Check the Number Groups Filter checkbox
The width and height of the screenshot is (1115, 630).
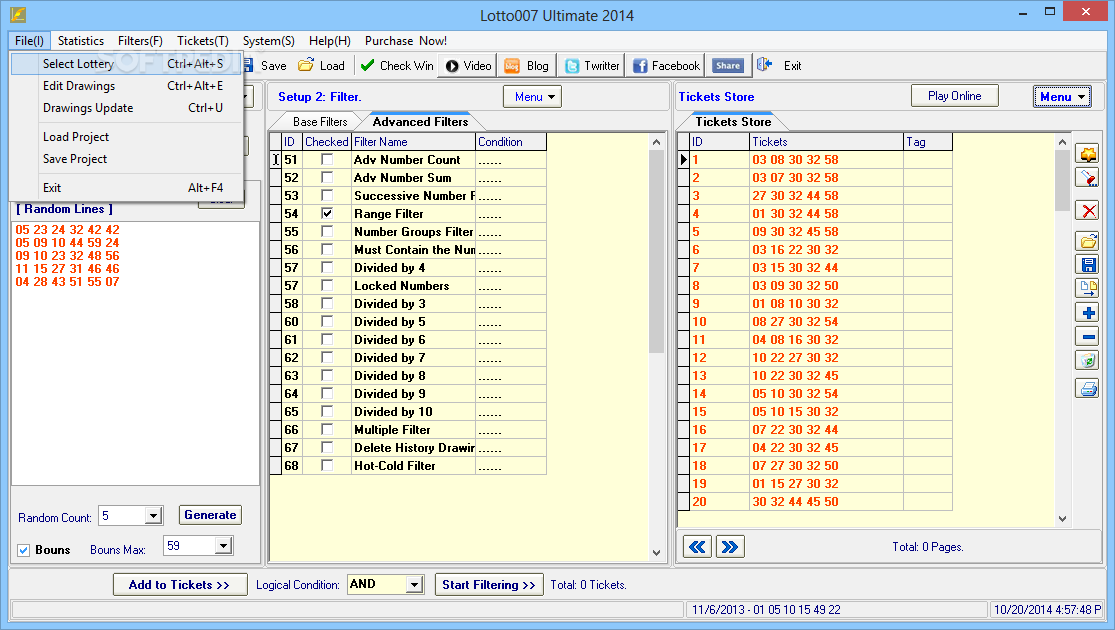327,231
